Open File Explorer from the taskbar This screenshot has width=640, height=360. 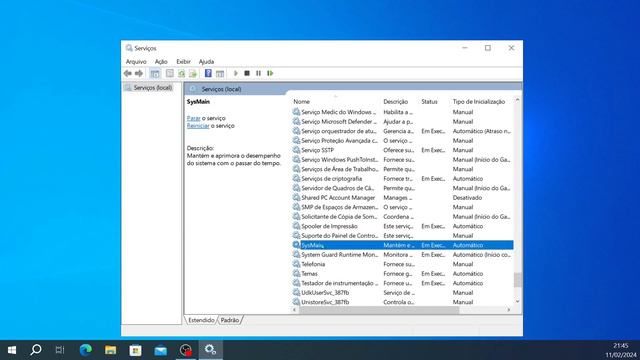tap(110, 350)
